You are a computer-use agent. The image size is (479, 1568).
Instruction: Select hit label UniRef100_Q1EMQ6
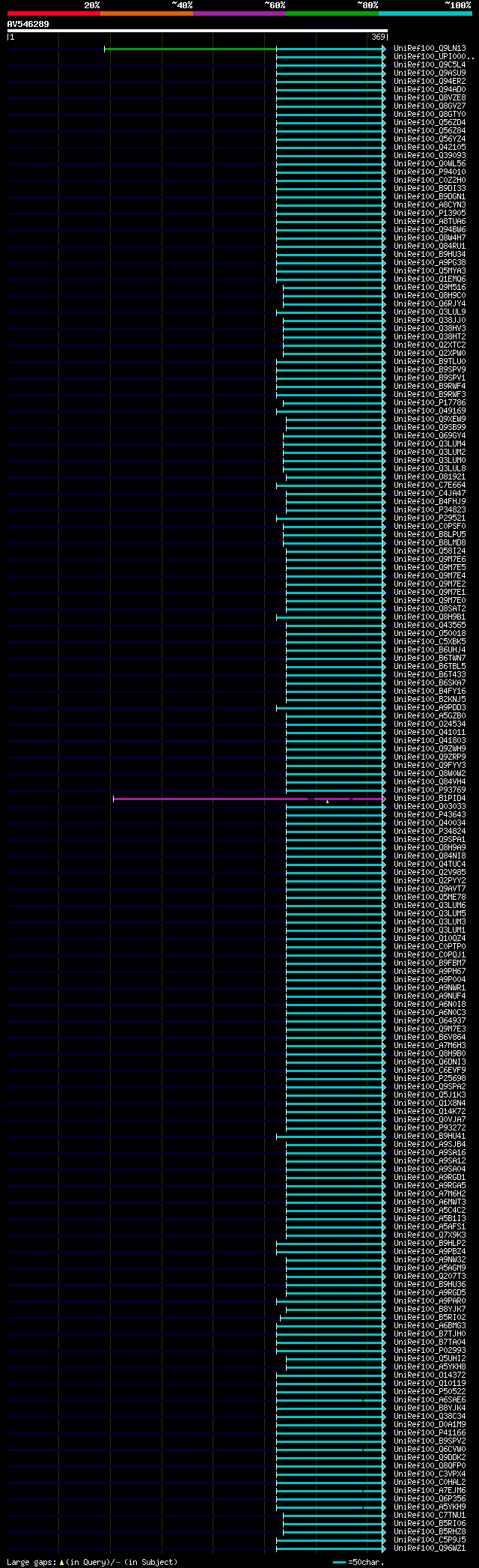click(430, 279)
